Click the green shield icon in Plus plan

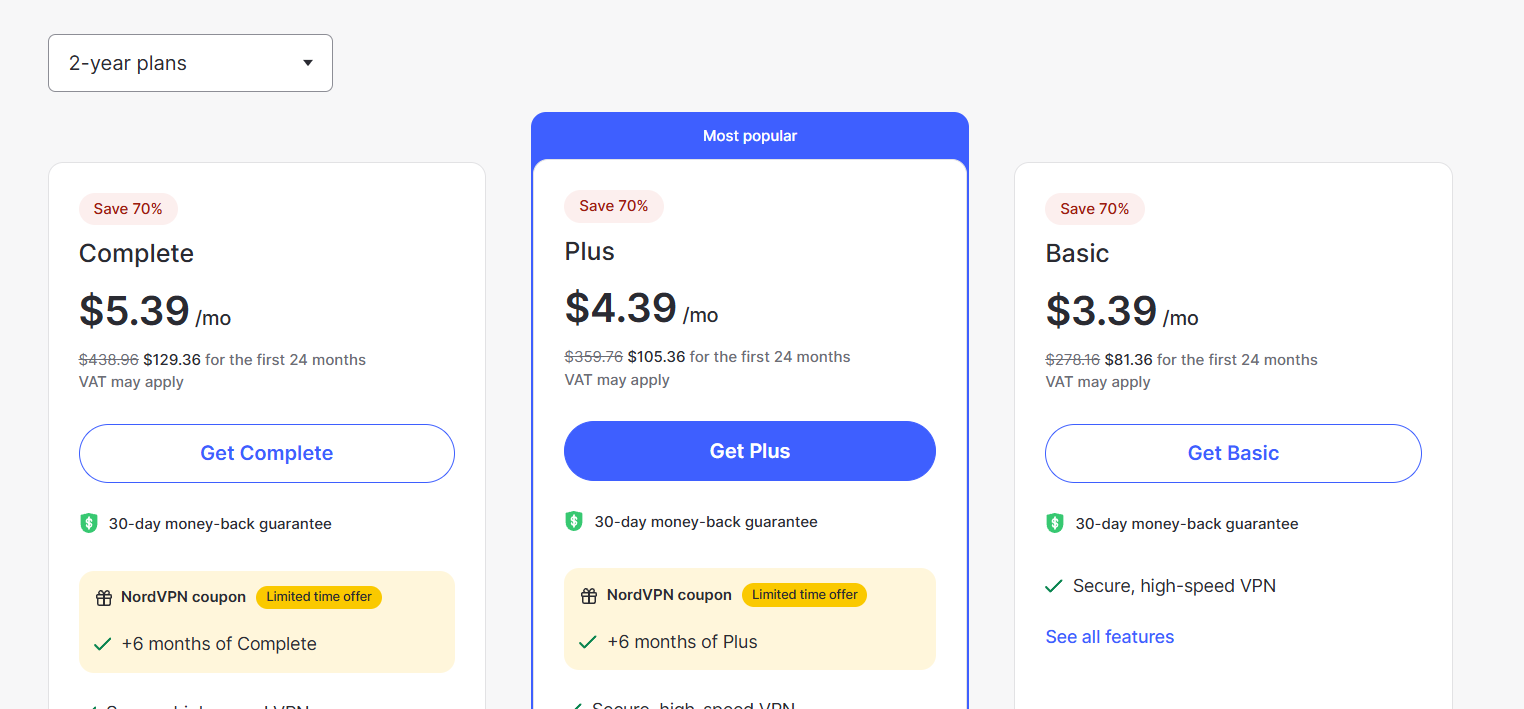(574, 521)
